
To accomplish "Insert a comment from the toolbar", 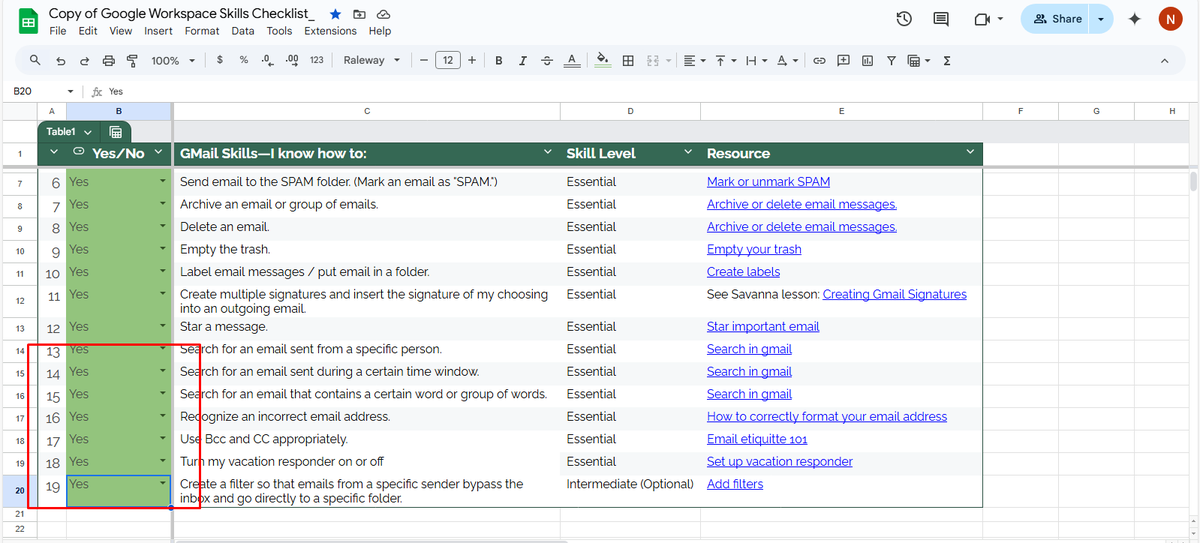I will tap(843, 60).
